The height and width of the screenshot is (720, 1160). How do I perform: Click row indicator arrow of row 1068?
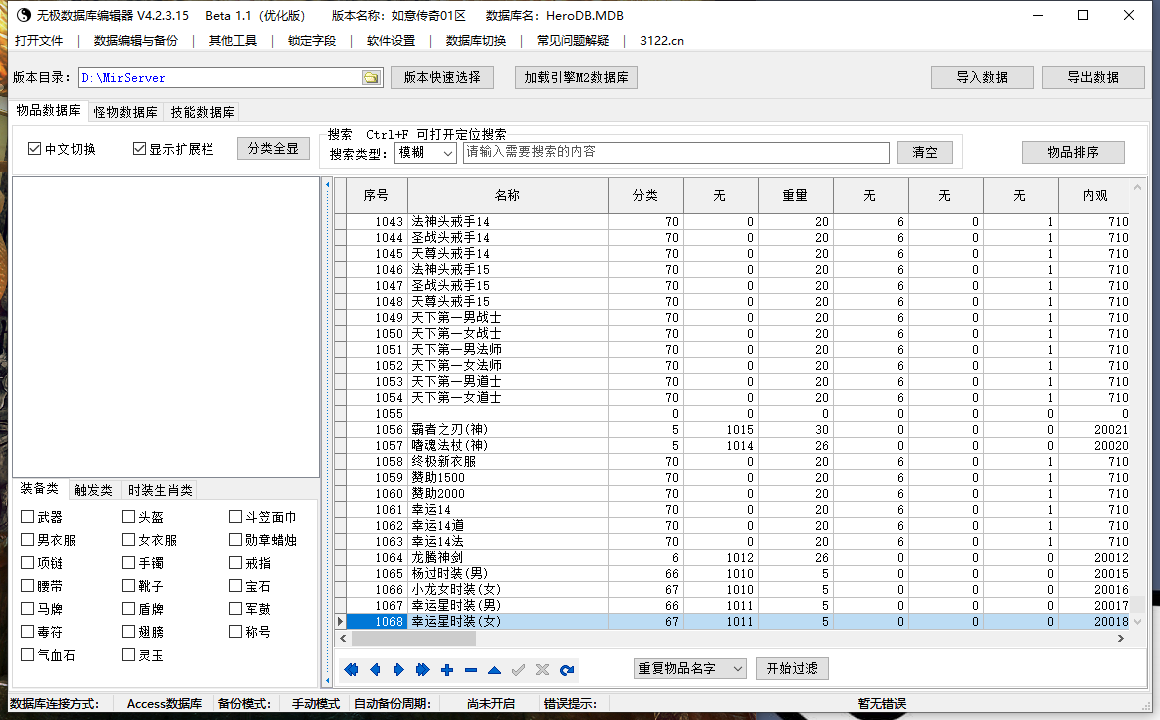[340, 622]
